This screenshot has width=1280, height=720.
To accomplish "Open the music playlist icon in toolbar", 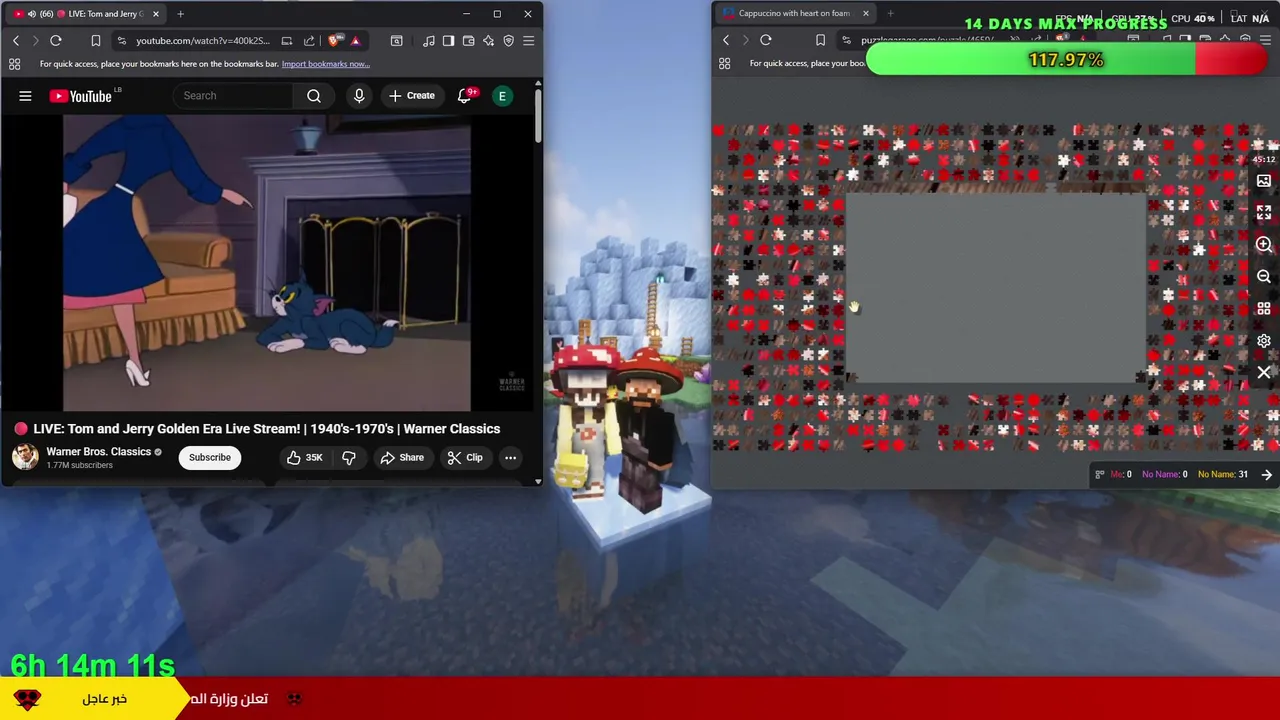I will 429,41.
